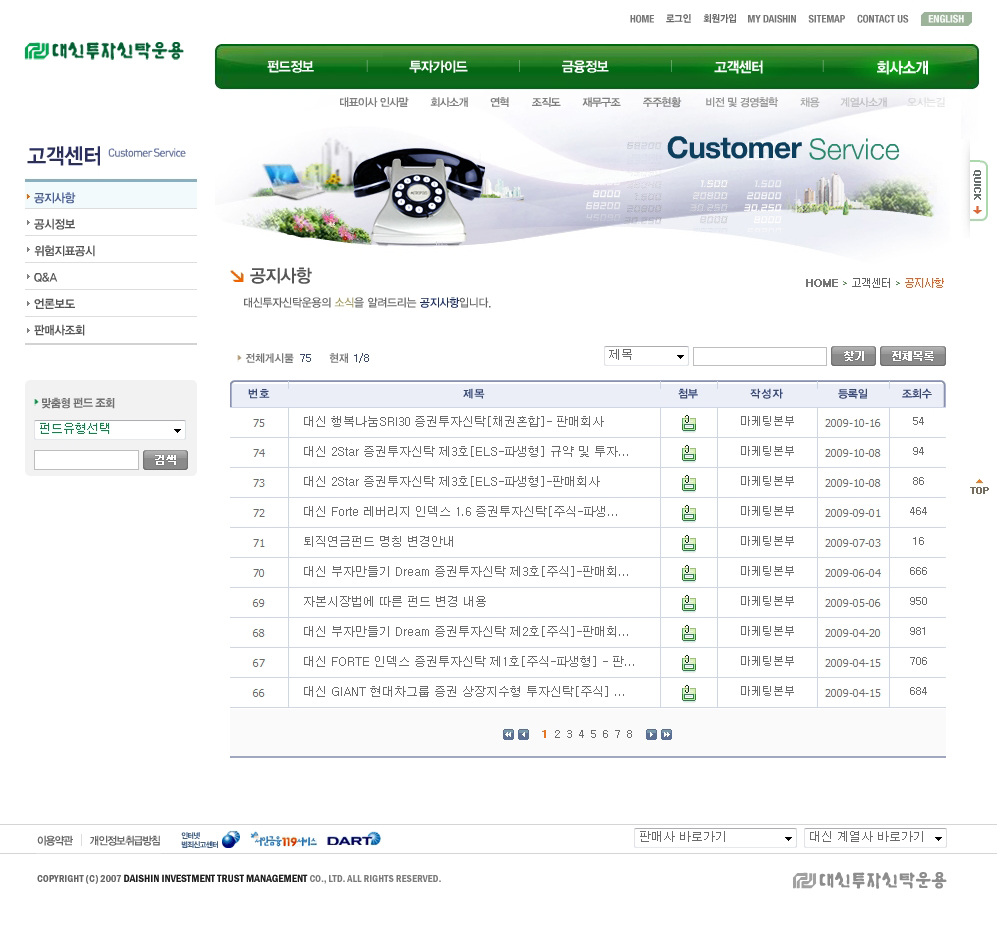Open the 펀드정보 main menu
The image size is (1000, 928).
(291, 67)
